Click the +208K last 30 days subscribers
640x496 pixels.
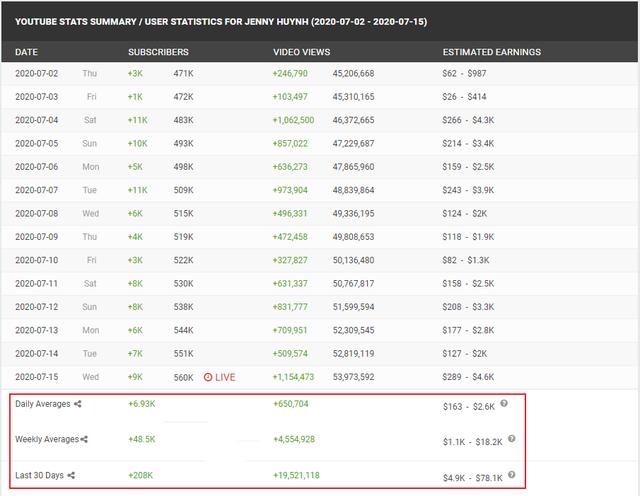point(140,476)
